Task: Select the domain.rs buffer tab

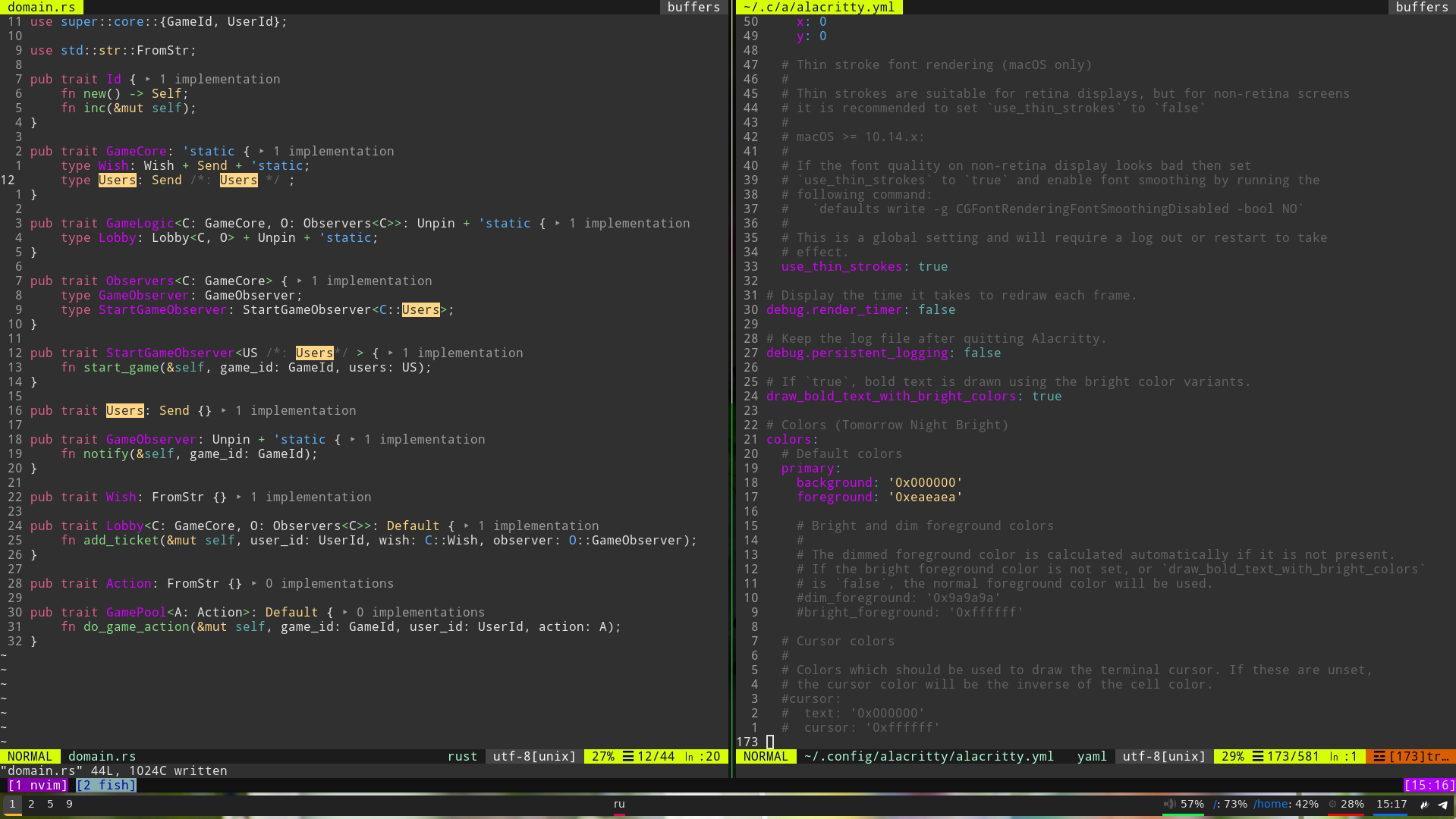Action: coord(42,7)
